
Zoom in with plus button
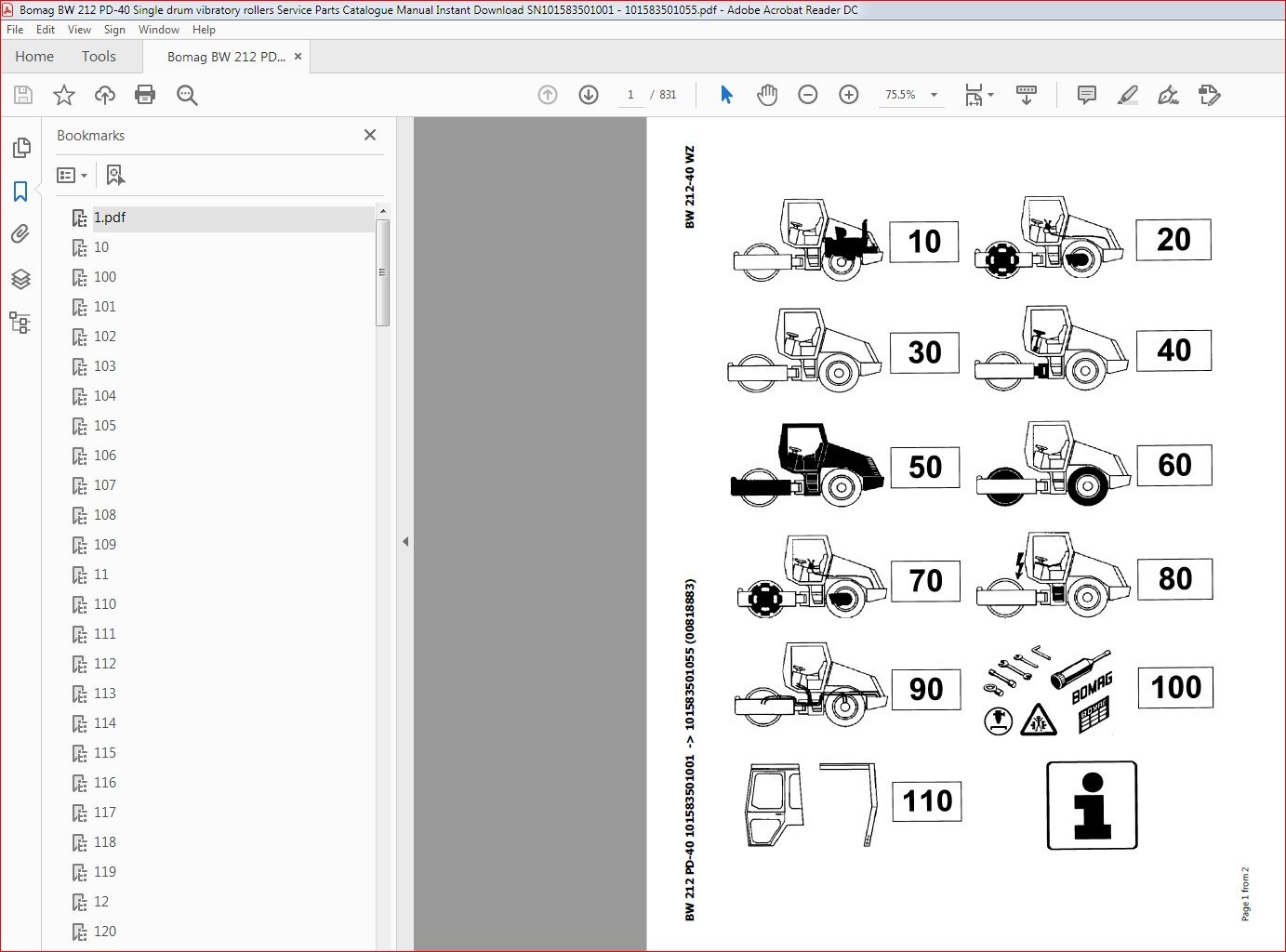click(849, 95)
